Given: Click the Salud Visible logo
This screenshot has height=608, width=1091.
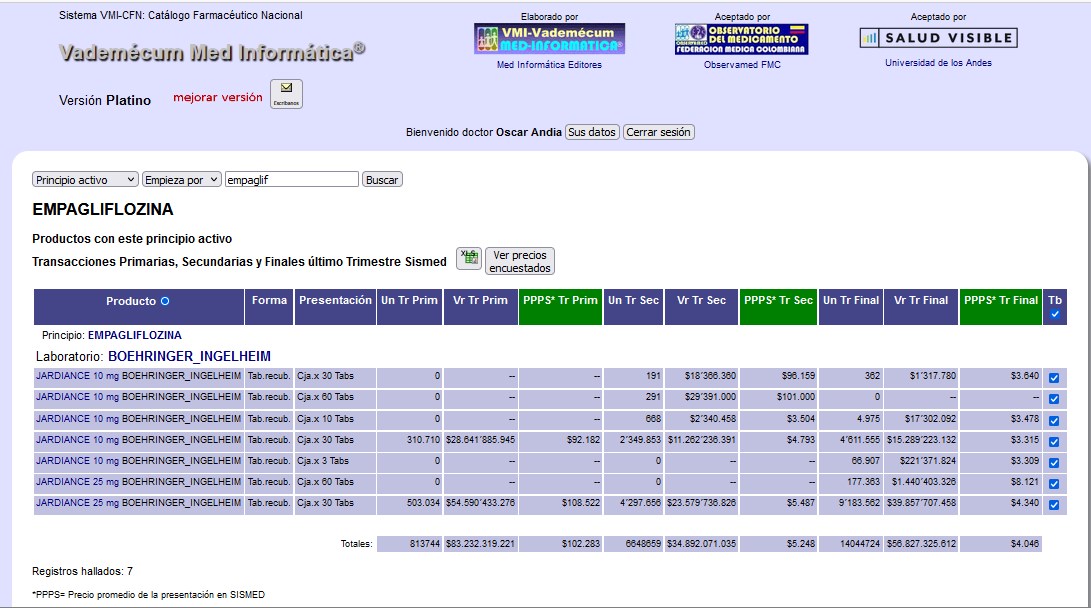Looking at the screenshot, I should 939,38.
